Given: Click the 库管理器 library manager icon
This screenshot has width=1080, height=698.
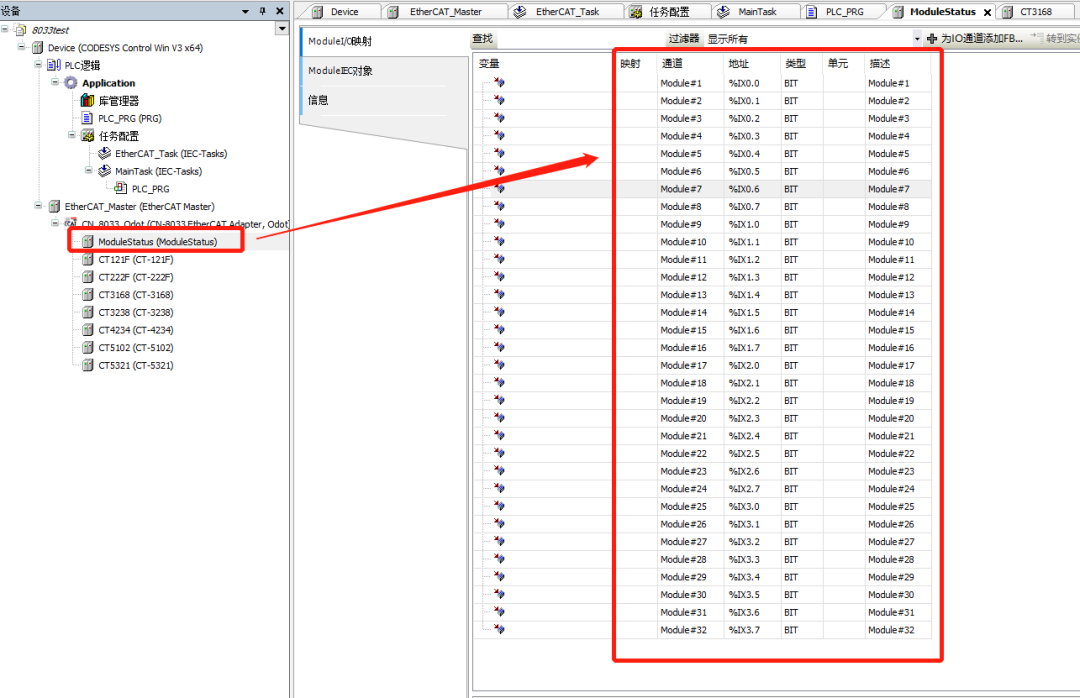Looking at the screenshot, I should [87, 101].
